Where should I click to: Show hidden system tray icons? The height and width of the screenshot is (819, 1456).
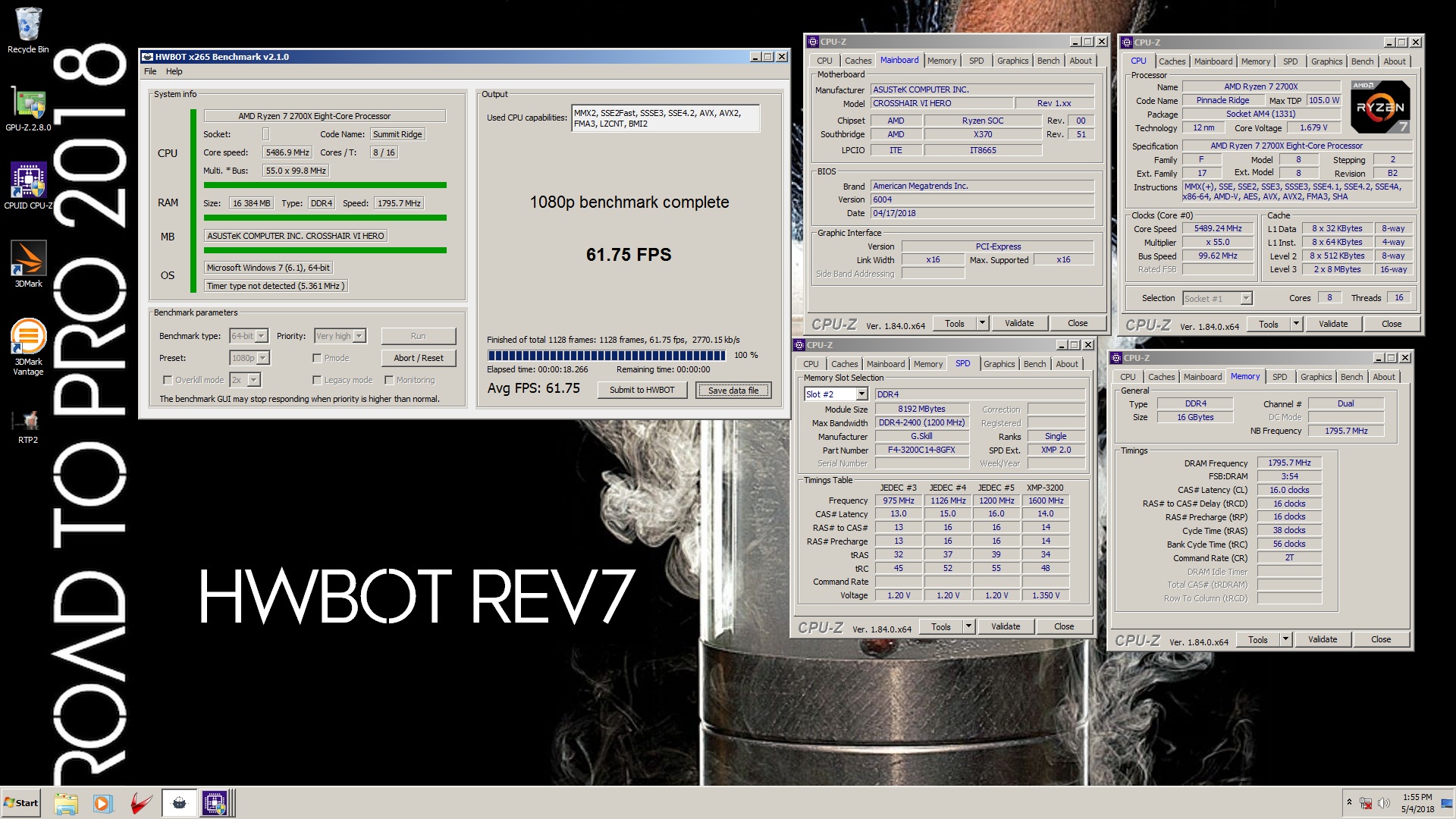[x=1349, y=802]
